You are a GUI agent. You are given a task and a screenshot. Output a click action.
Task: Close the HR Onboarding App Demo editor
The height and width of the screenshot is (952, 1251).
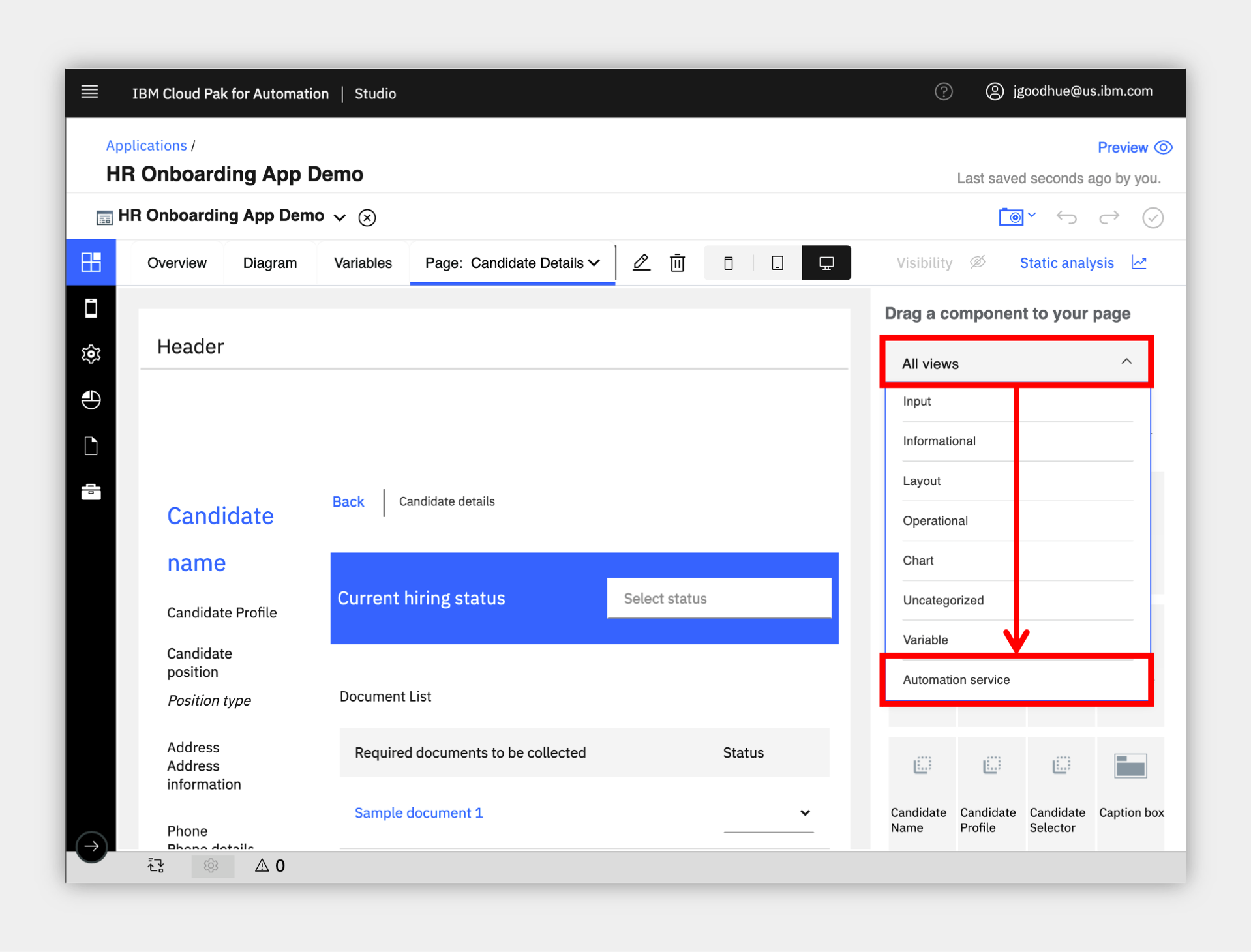[367, 217]
